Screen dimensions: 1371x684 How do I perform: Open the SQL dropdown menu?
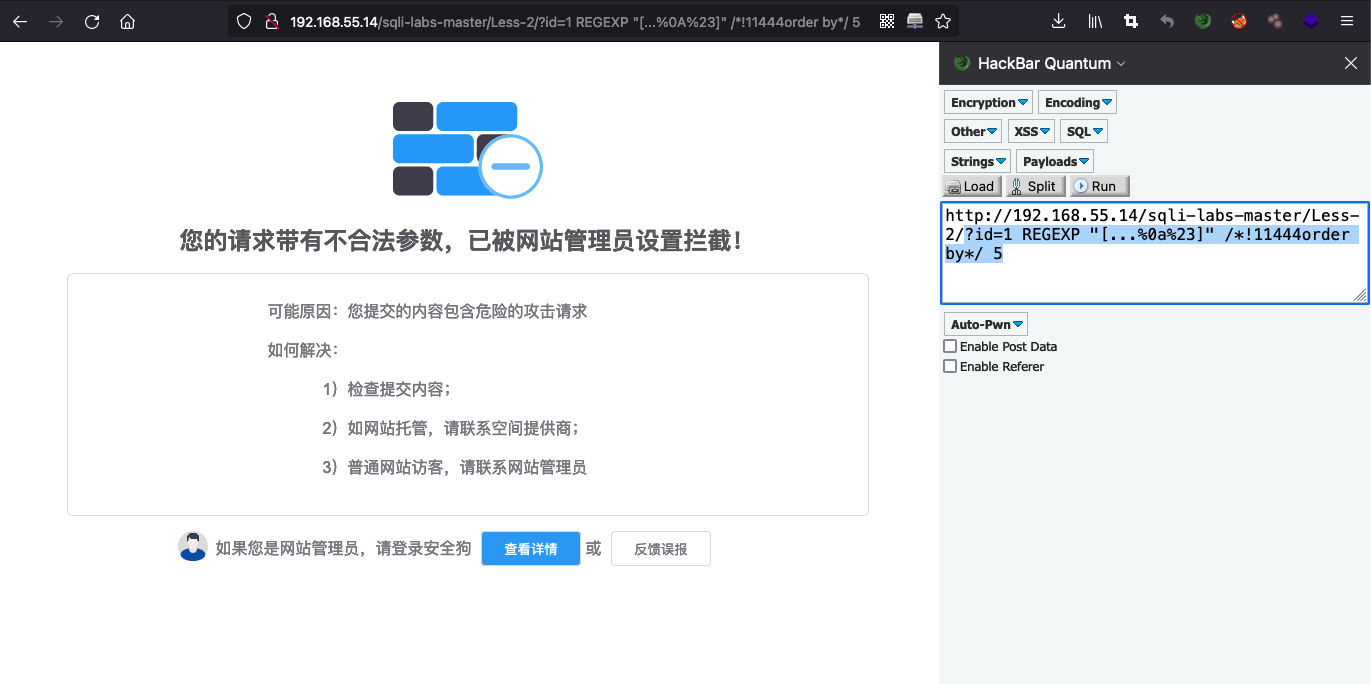[x=1083, y=131]
